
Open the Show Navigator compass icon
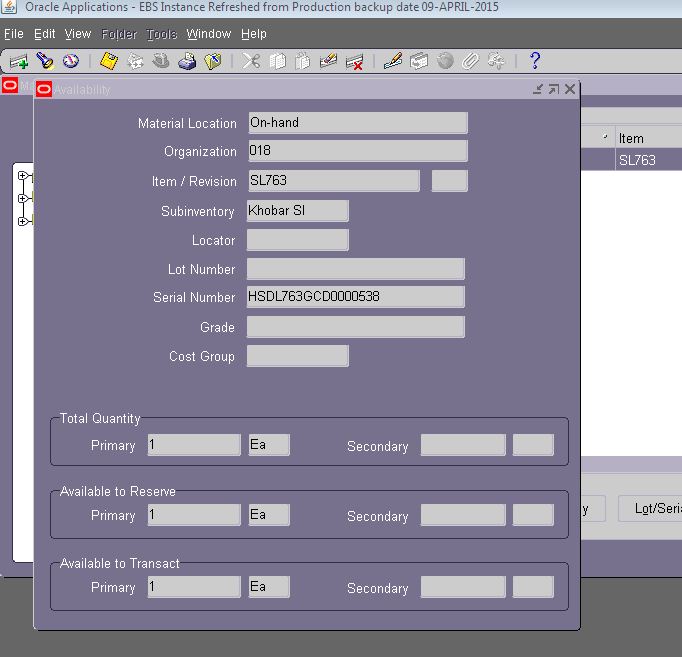(x=70, y=61)
